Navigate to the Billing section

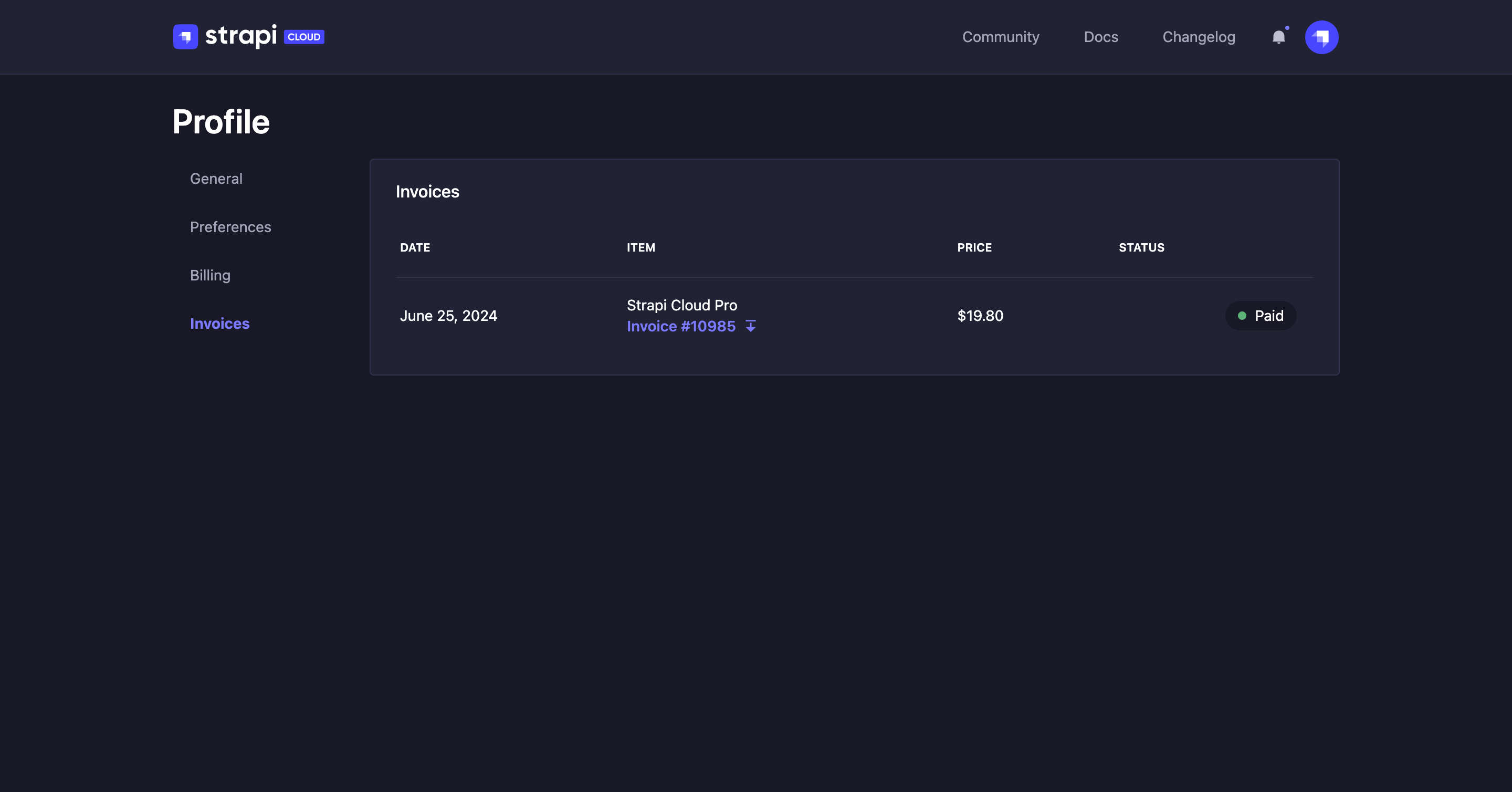pyautogui.click(x=210, y=275)
